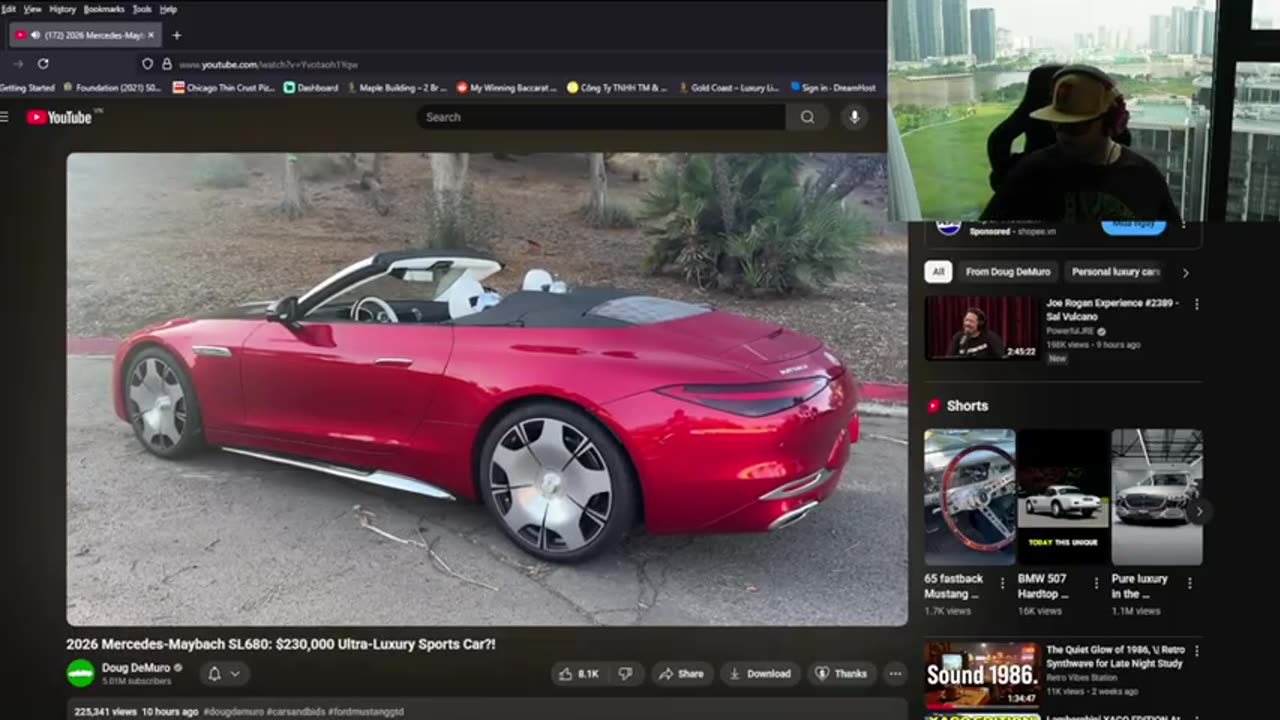This screenshot has height=720, width=1280.
Task: Reload the page with refresh icon
Action: coord(43,64)
